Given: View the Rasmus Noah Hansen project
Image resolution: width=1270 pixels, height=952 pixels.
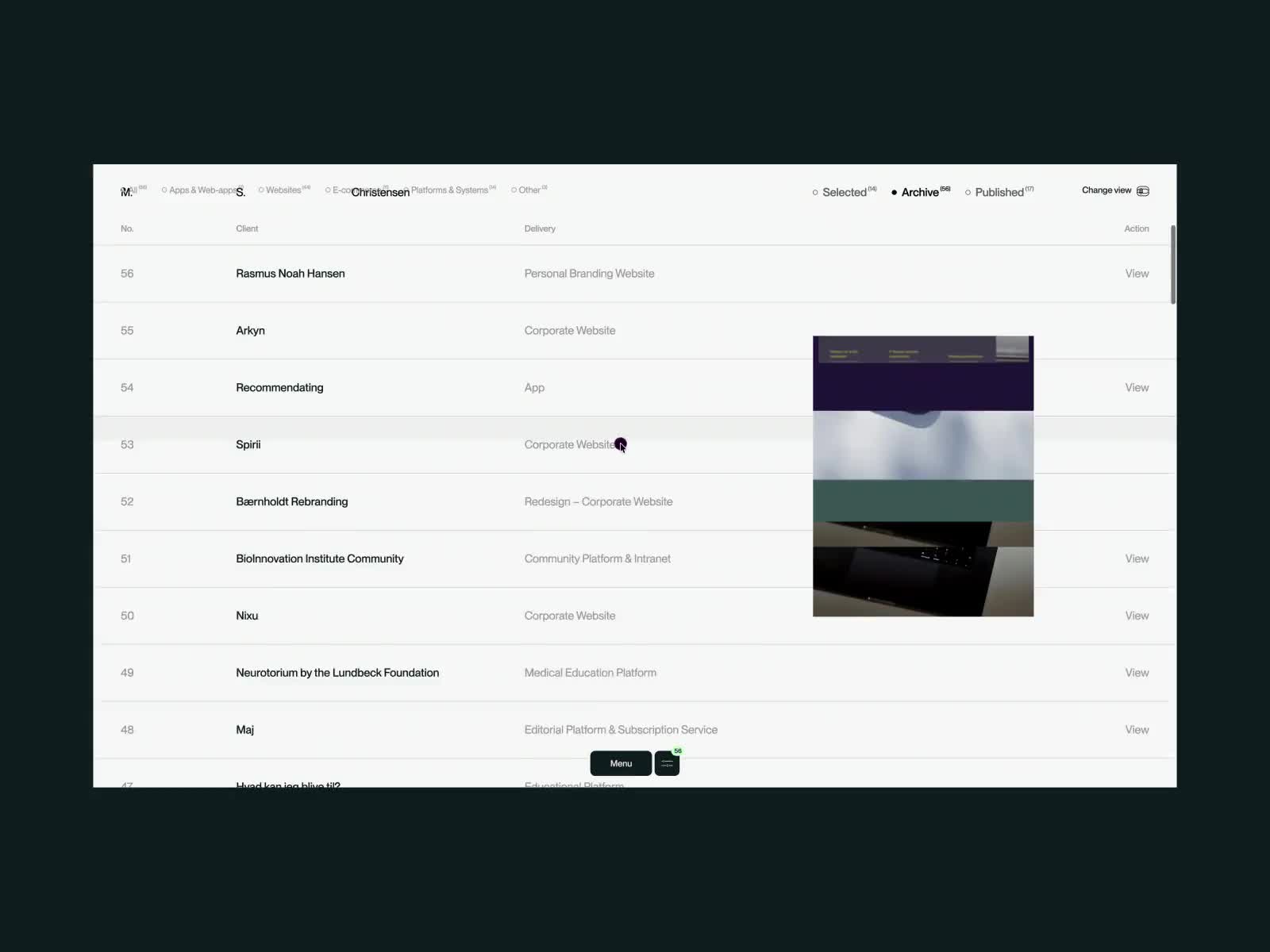Looking at the screenshot, I should tap(1137, 274).
